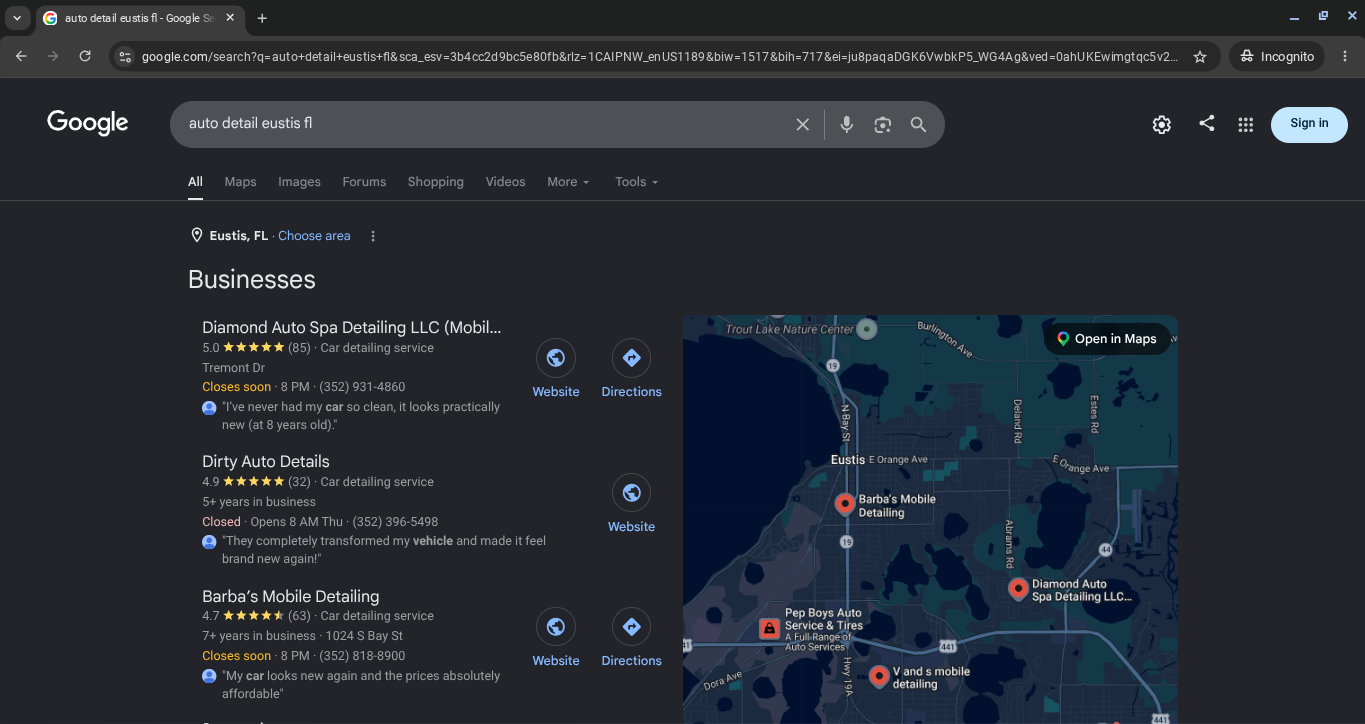Clear the search box with the X icon
Image resolution: width=1365 pixels, height=724 pixels.
click(802, 125)
